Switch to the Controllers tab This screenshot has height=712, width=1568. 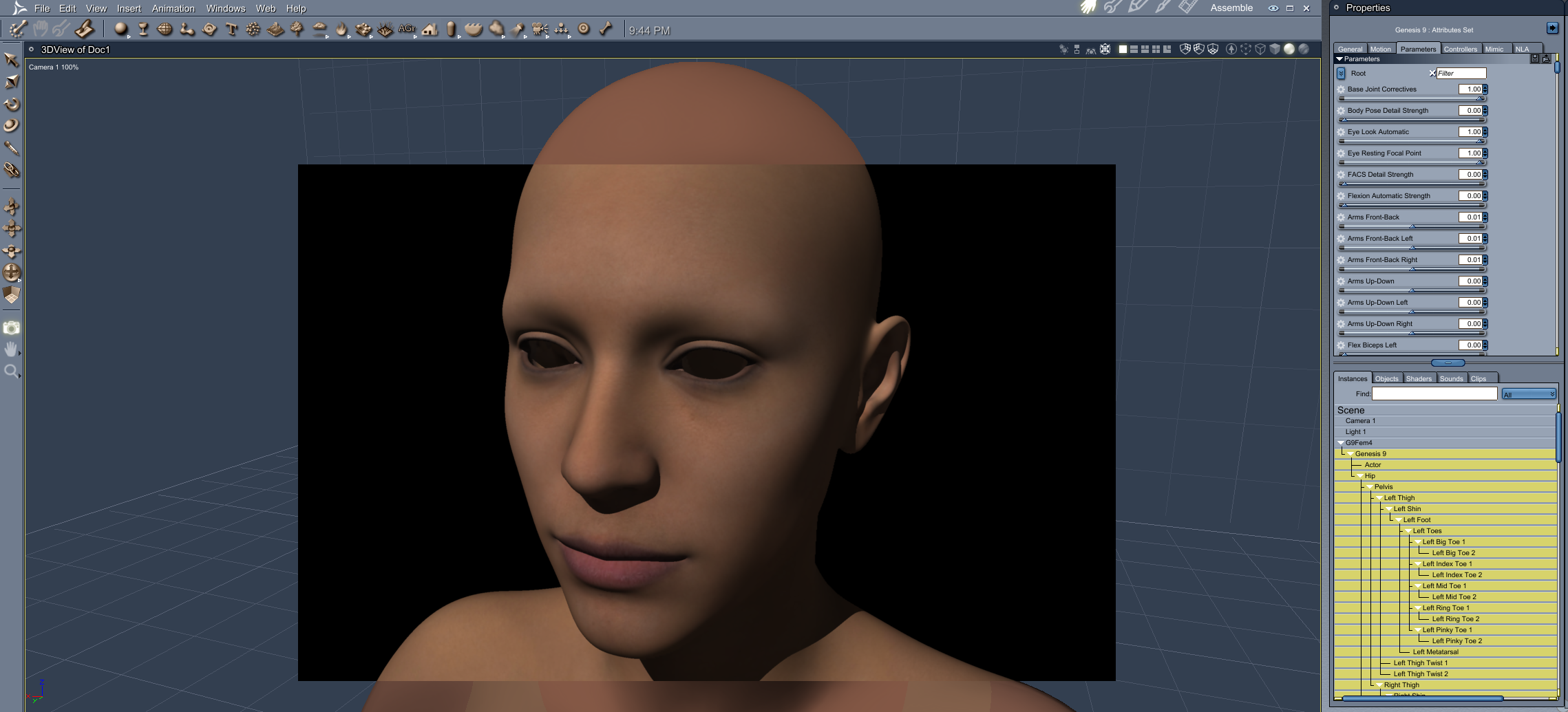pos(1460,49)
